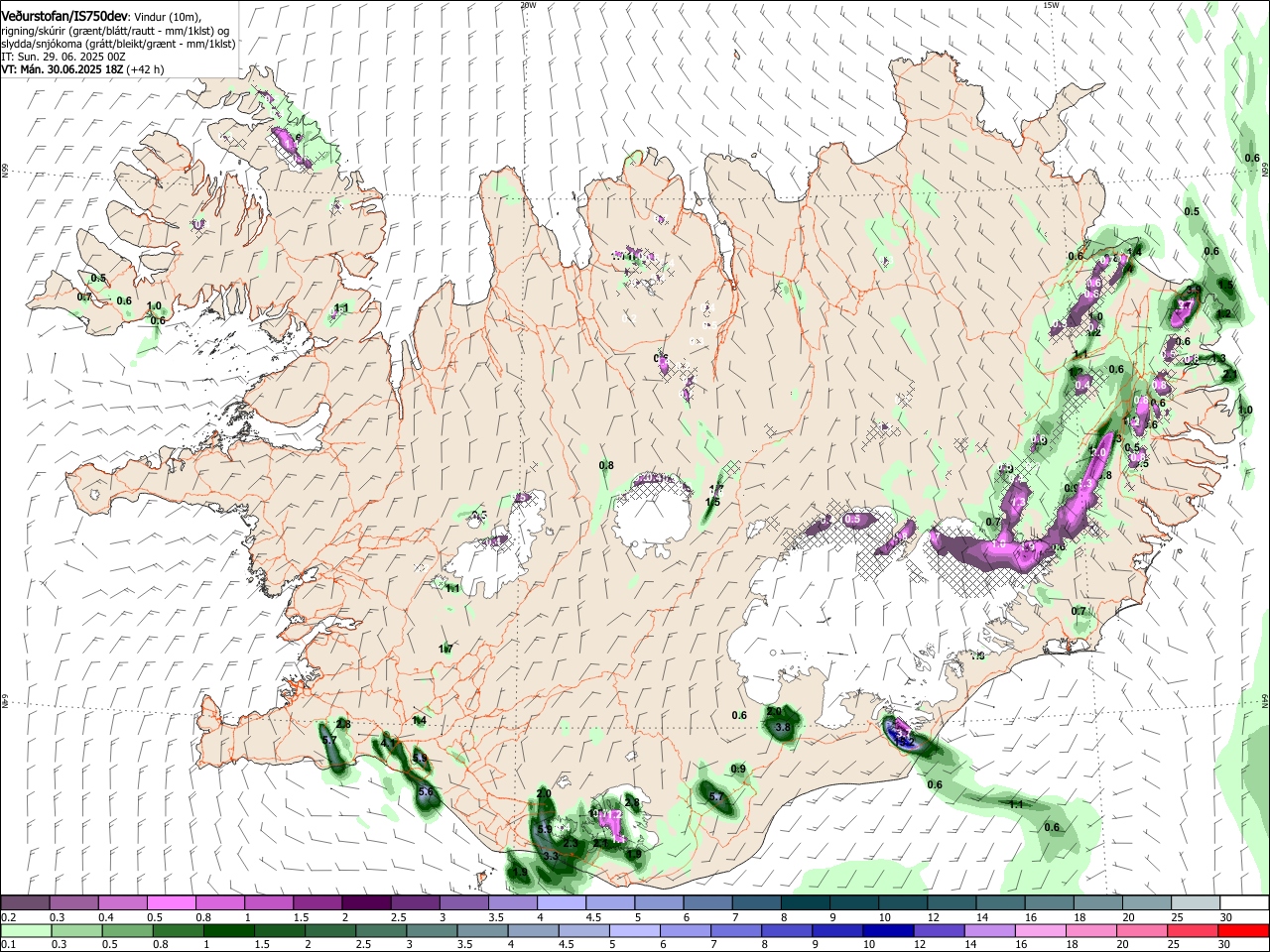The height and width of the screenshot is (952, 1270).
Task: Click the 5.6 precipitation value on the map
Action: pos(427,792)
